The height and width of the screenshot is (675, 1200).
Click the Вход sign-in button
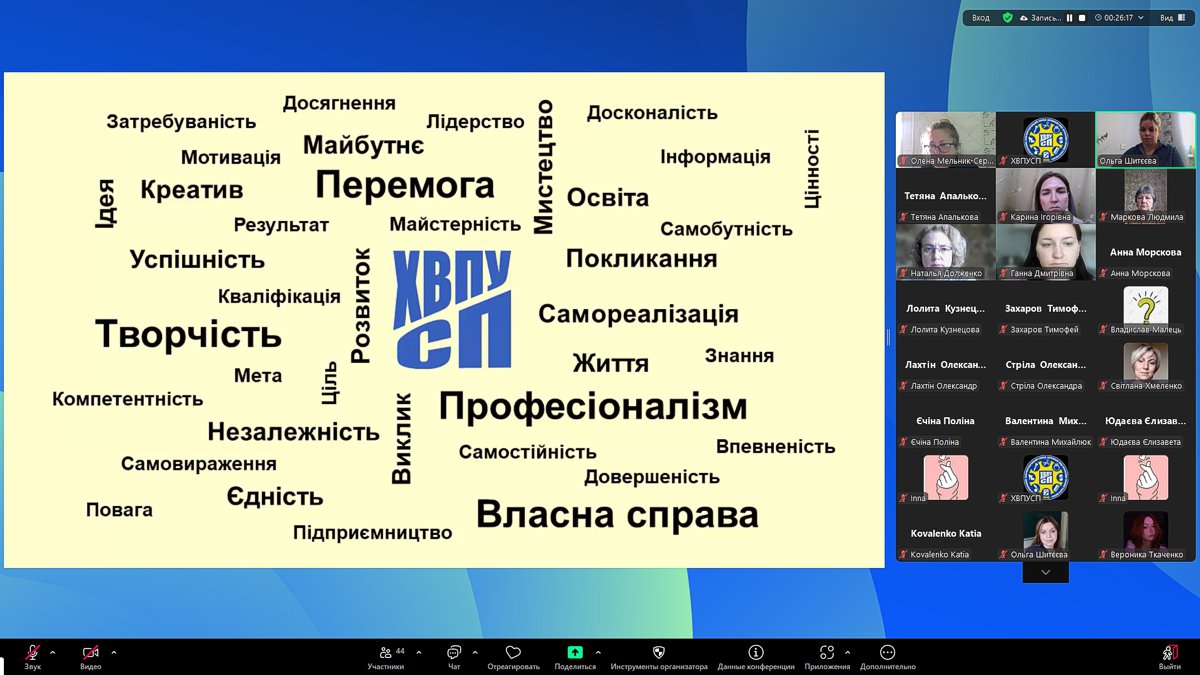[x=981, y=18]
